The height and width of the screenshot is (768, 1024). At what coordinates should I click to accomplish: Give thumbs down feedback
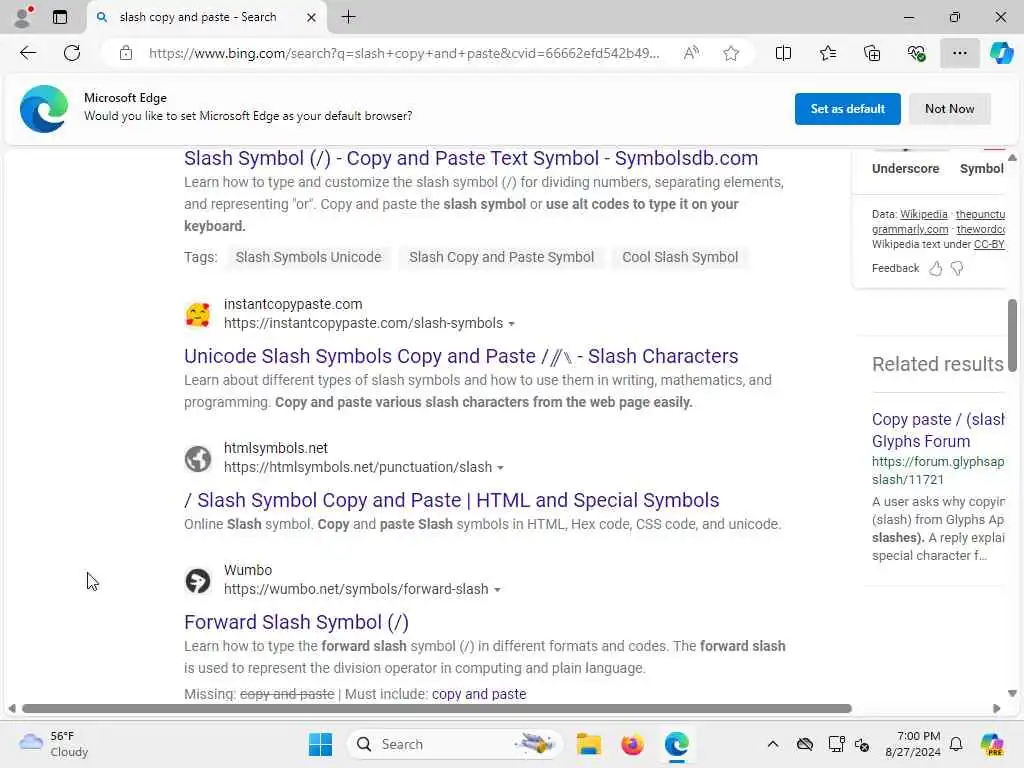click(957, 268)
